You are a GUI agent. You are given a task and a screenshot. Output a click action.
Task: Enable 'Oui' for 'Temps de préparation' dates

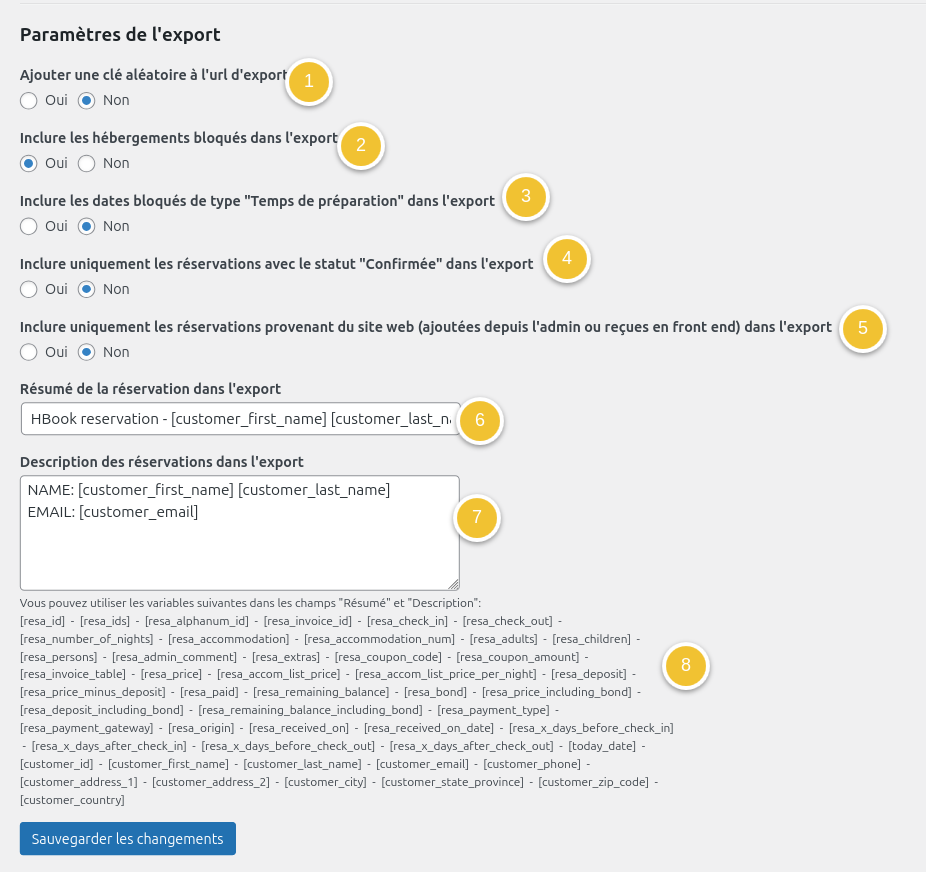(x=26, y=226)
